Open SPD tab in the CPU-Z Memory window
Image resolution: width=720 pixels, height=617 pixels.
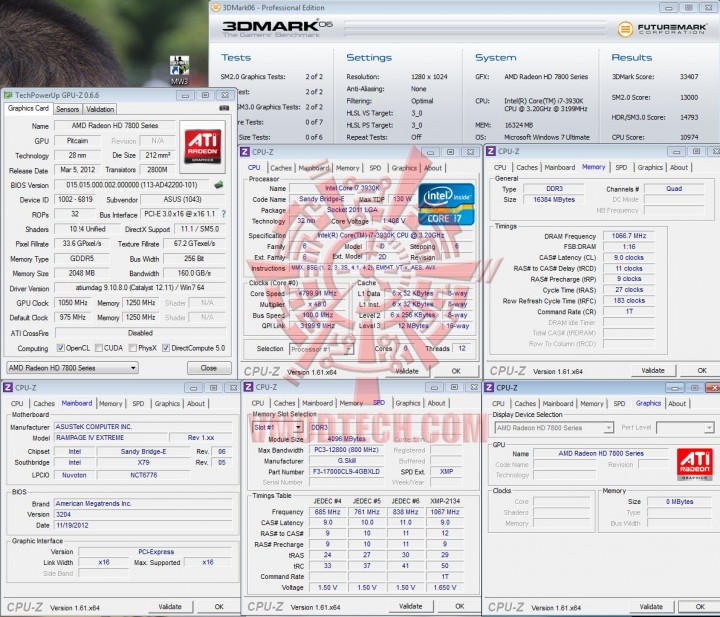point(621,168)
